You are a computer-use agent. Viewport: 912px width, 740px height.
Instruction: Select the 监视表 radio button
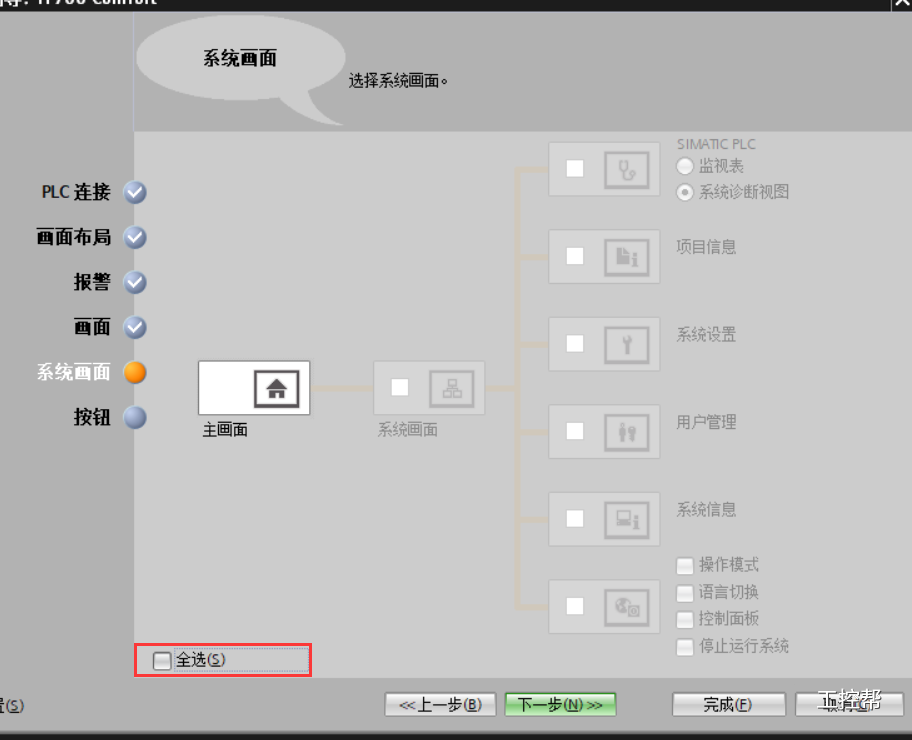685,166
